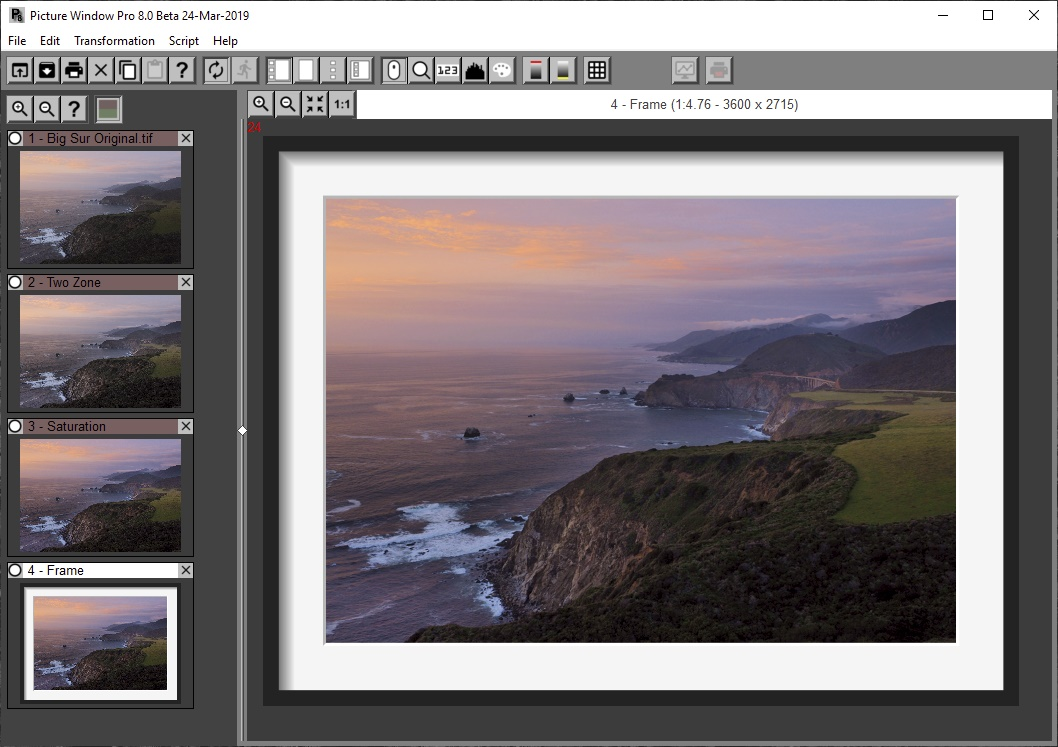The width and height of the screenshot is (1058, 747).
Task: Close the Saturation image with its X button
Action: (x=185, y=426)
